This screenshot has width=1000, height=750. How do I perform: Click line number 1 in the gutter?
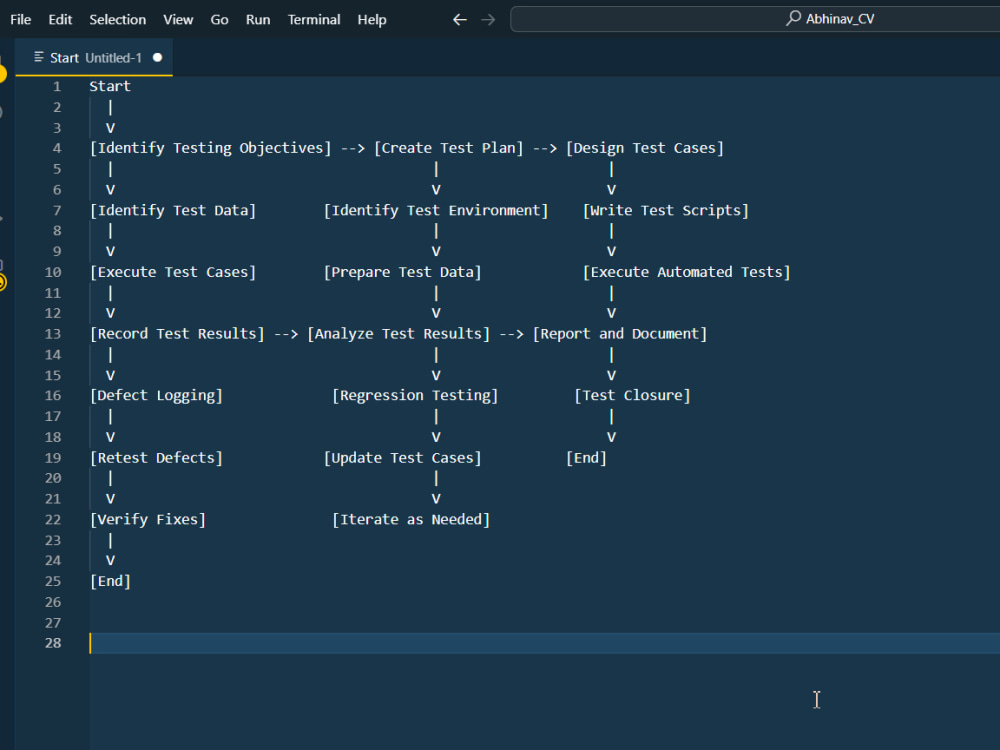tap(57, 86)
